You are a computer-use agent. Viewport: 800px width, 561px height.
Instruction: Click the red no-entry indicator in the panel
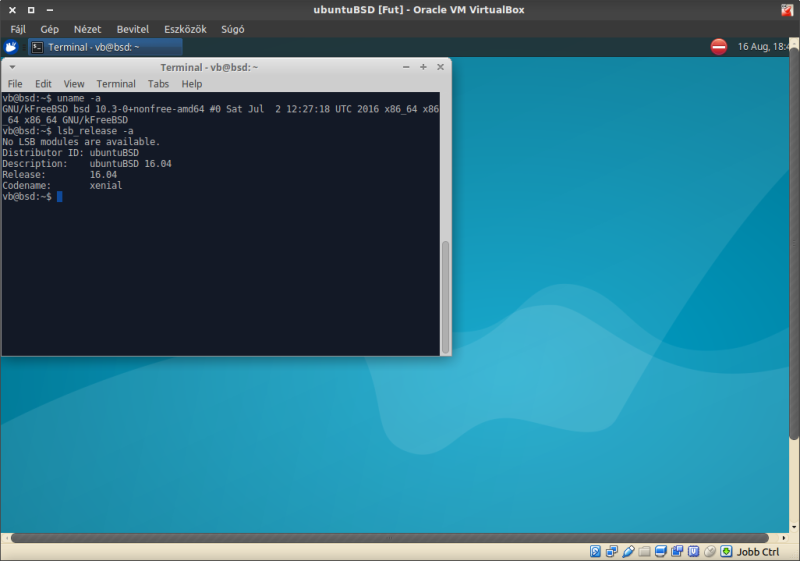point(718,47)
